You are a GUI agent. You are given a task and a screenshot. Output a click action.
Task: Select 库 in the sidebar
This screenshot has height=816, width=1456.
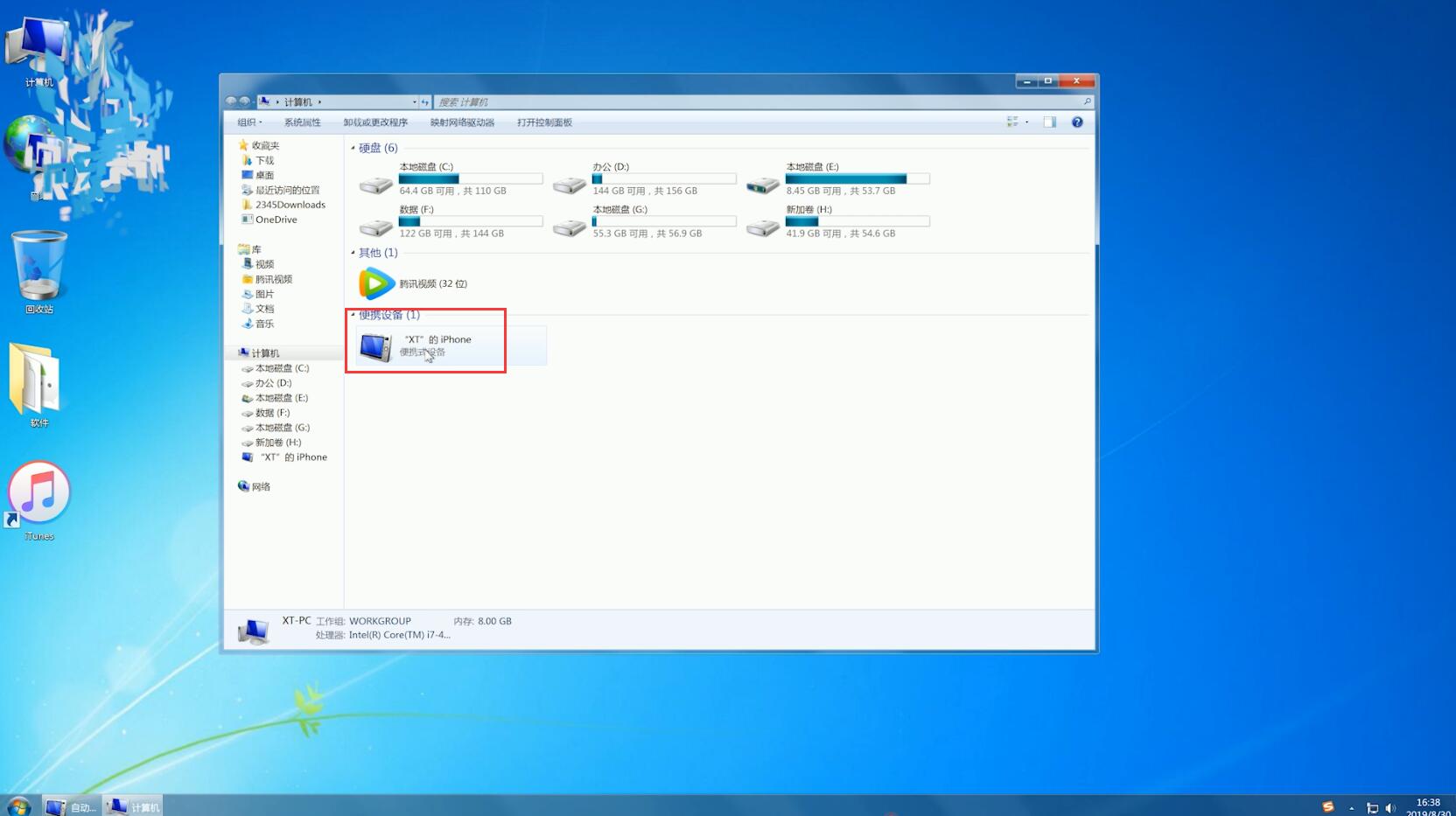pos(256,250)
